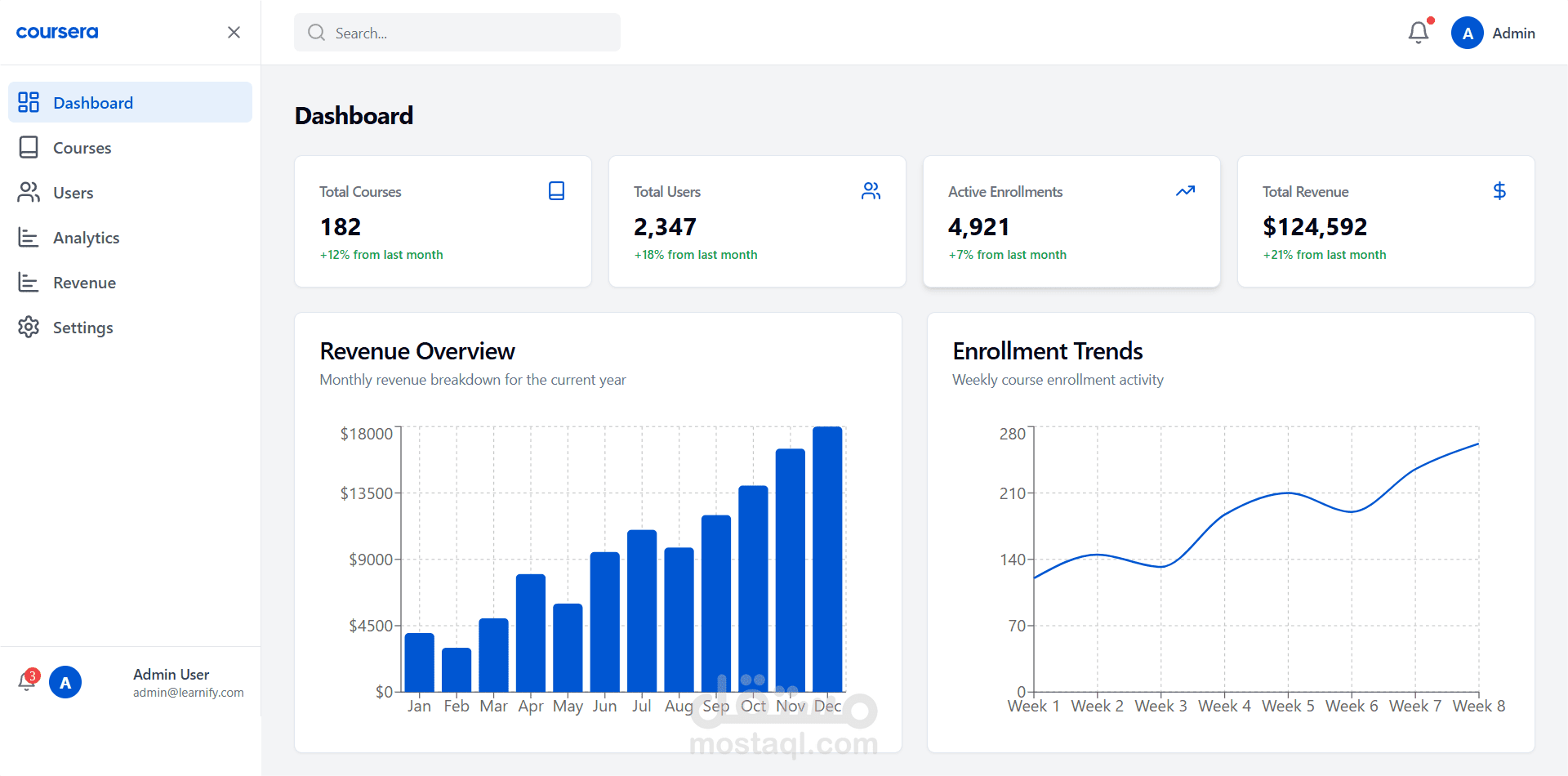Click the Admin User avatar in sidebar footer
The width and height of the screenshot is (1568, 776).
click(65, 682)
